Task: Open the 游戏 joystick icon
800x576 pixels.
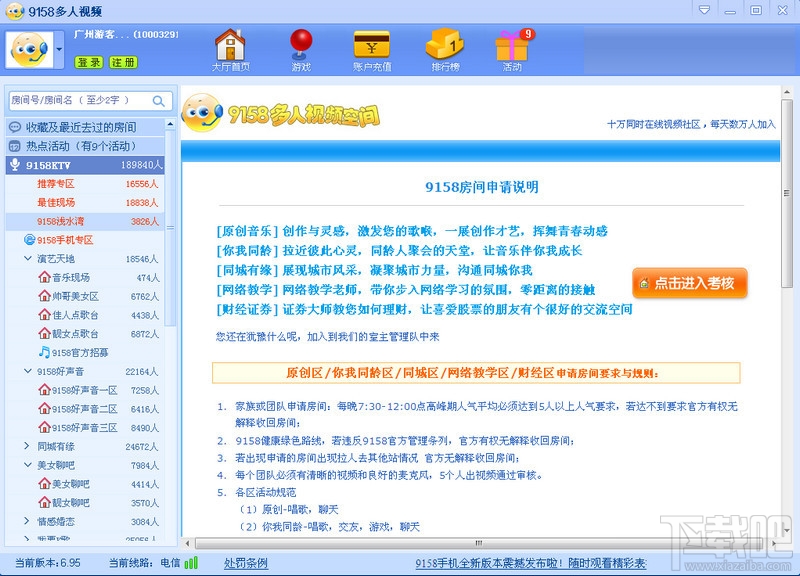Action: pos(301,49)
